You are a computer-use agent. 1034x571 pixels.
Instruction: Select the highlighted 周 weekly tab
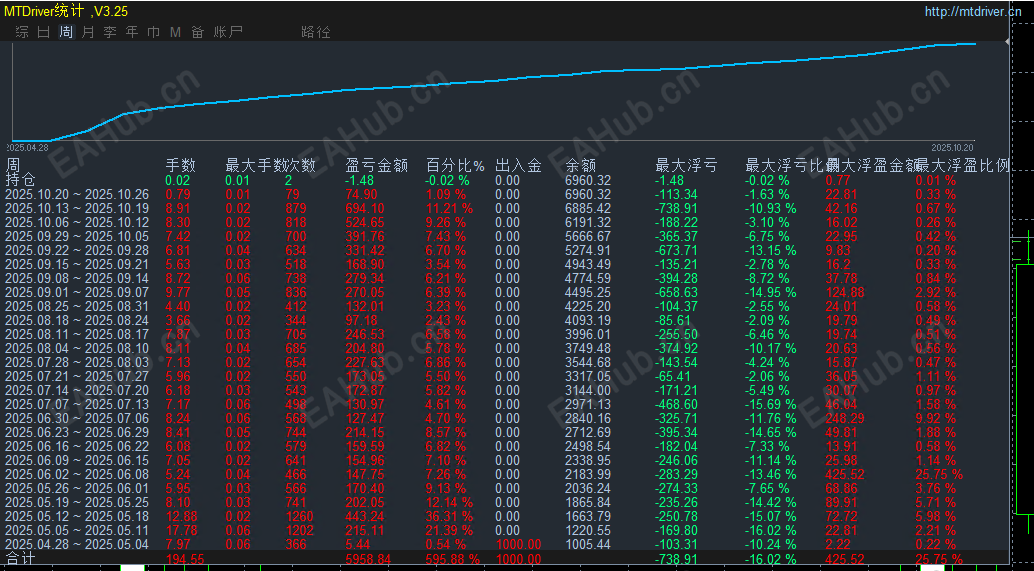pyautogui.click(x=66, y=32)
